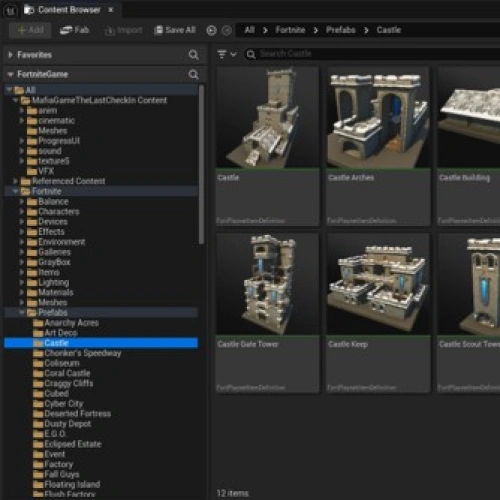The width and height of the screenshot is (500, 500).
Task: Open the Fab marketplace button
Action: [74, 30]
